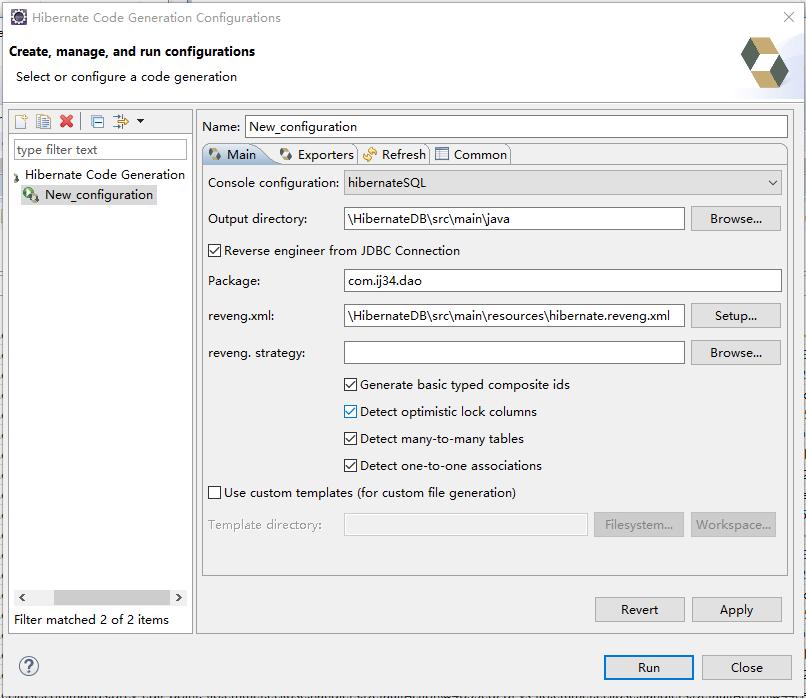Click the Collapse All toolbar icon
806x698 pixels.
tap(98, 122)
